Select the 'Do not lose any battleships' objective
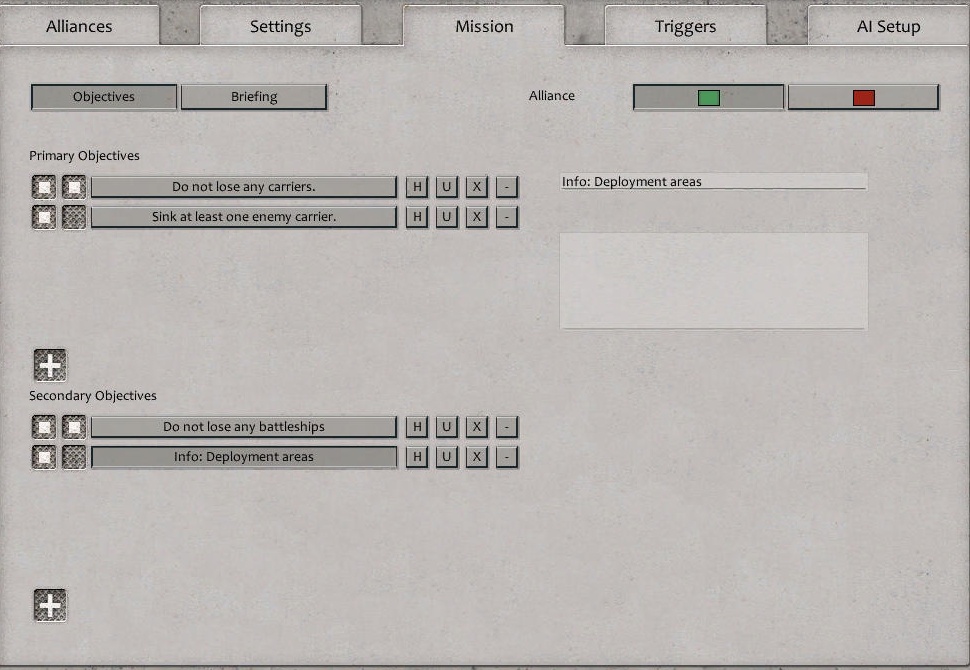970x670 pixels. [x=244, y=427]
